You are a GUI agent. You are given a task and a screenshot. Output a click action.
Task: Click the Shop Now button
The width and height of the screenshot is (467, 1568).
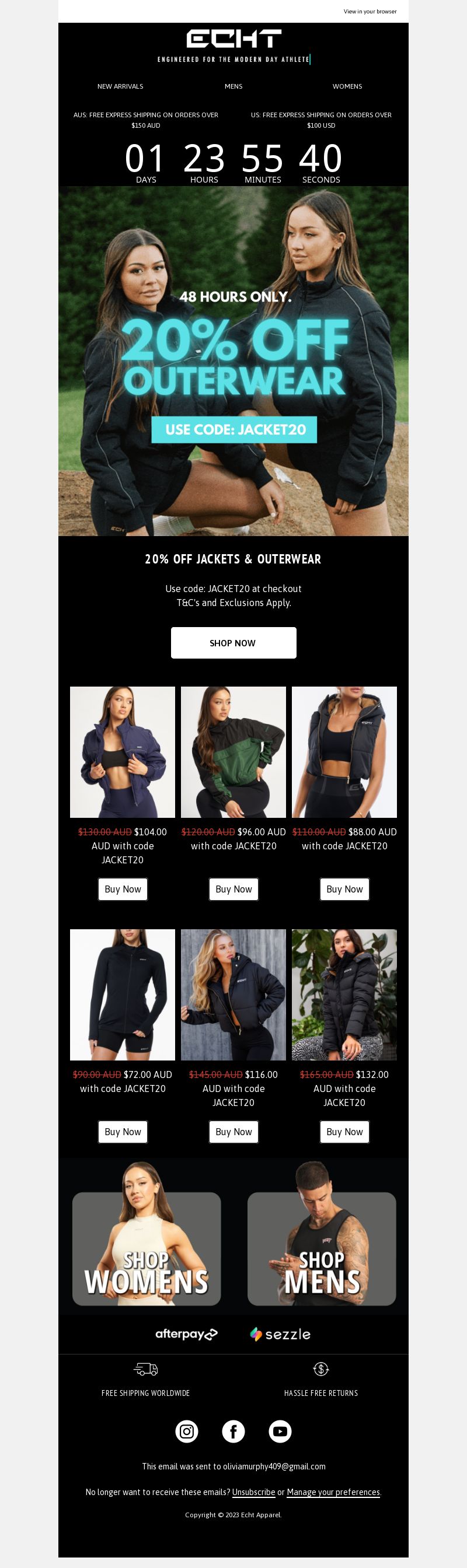click(234, 643)
